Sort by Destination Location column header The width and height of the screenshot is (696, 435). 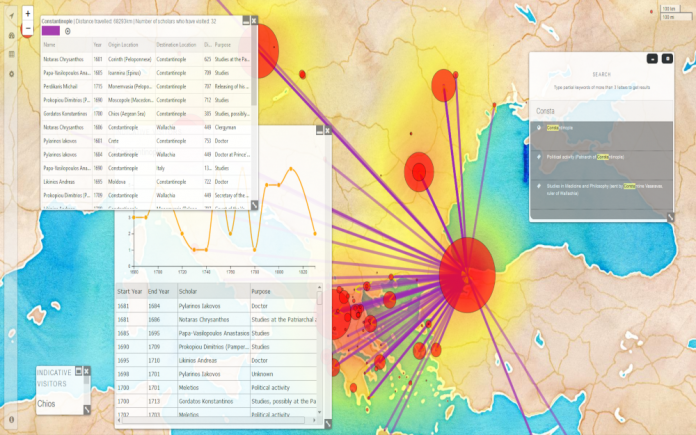(176, 45)
